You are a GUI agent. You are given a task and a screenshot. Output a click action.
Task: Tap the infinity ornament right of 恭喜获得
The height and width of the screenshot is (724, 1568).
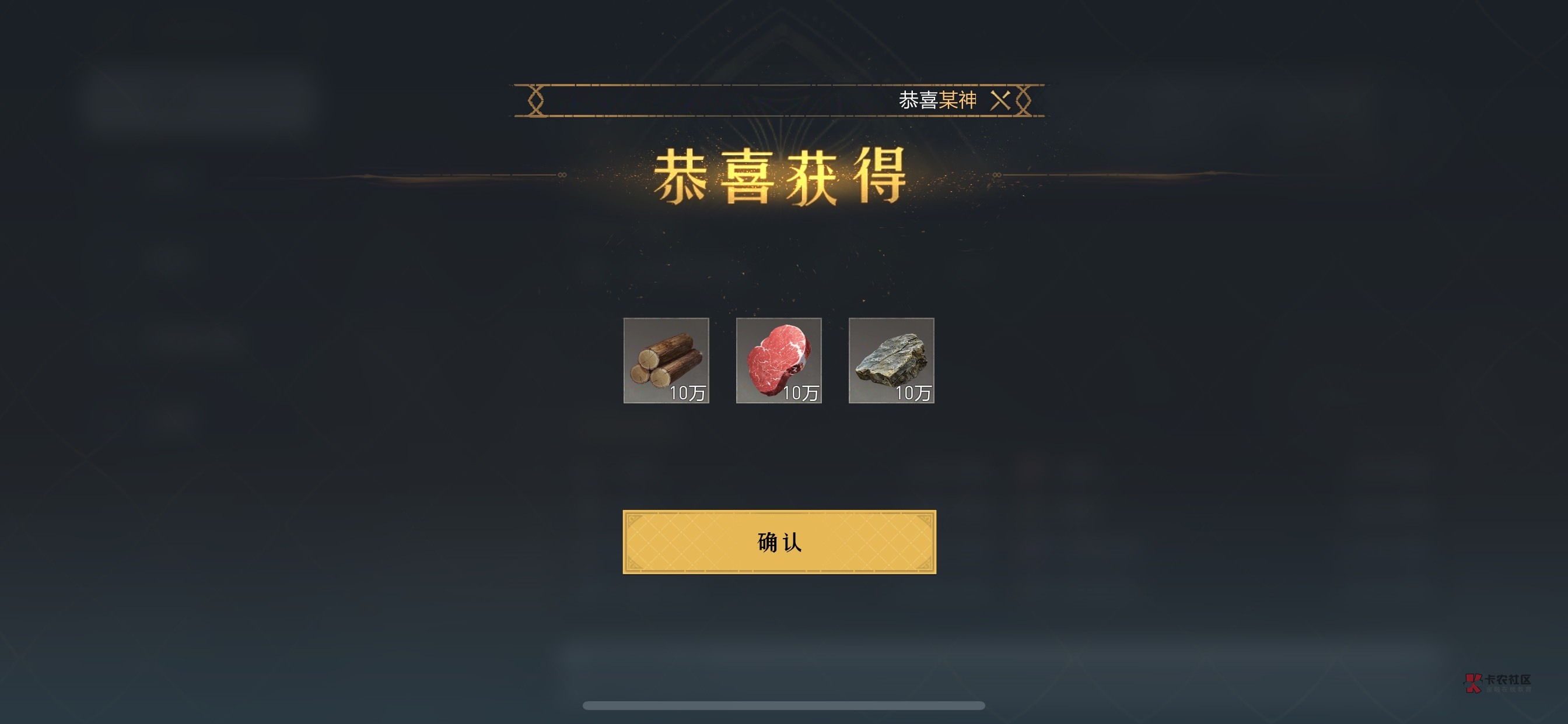tap(996, 175)
